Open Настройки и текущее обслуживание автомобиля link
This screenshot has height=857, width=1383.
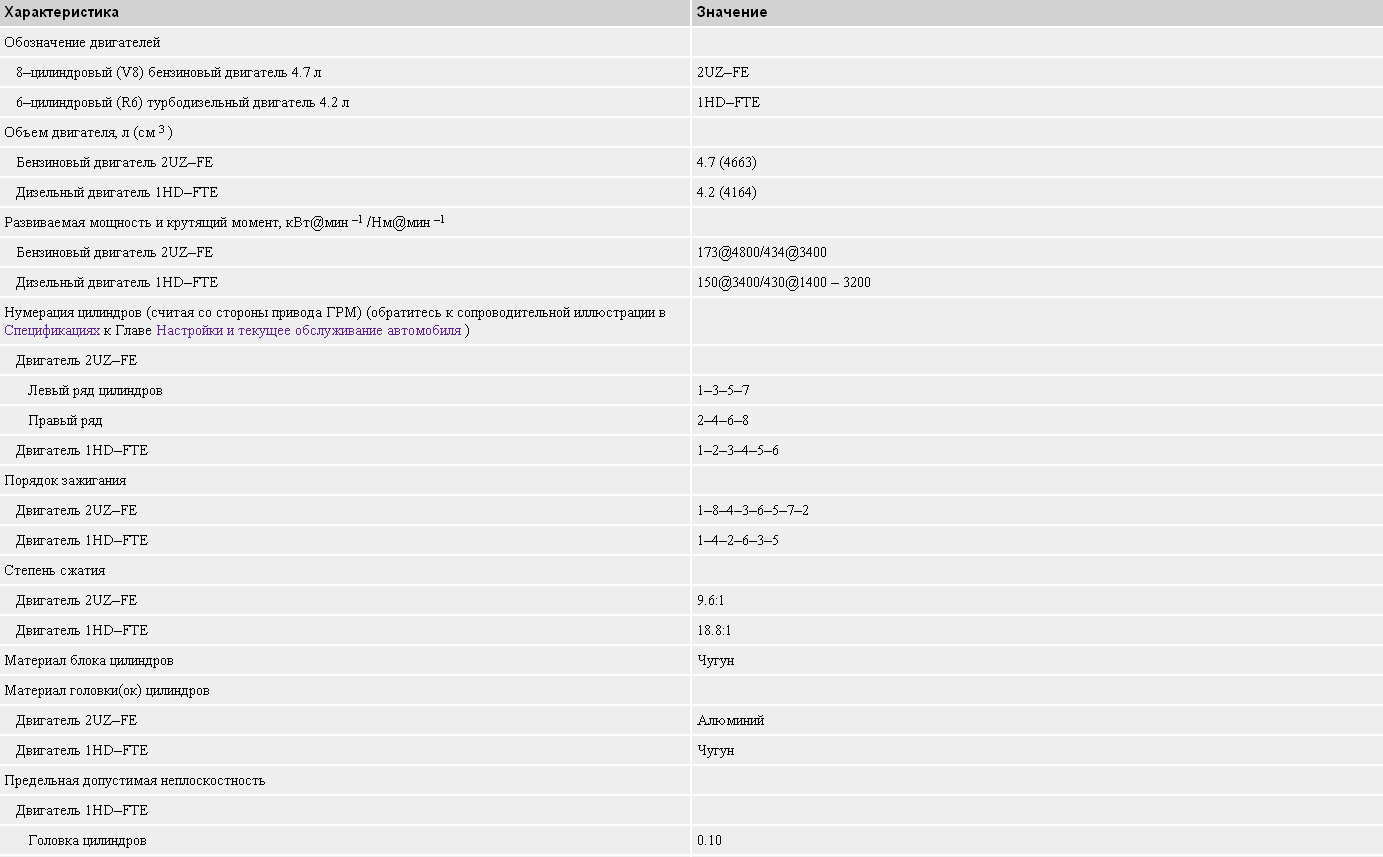308,331
